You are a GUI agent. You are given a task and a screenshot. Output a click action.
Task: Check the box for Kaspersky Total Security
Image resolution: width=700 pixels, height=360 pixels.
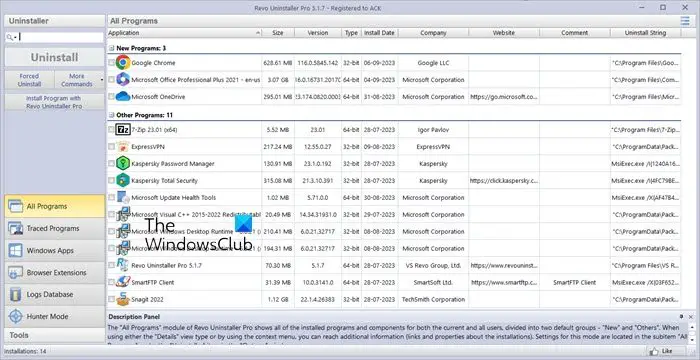click(111, 181)
